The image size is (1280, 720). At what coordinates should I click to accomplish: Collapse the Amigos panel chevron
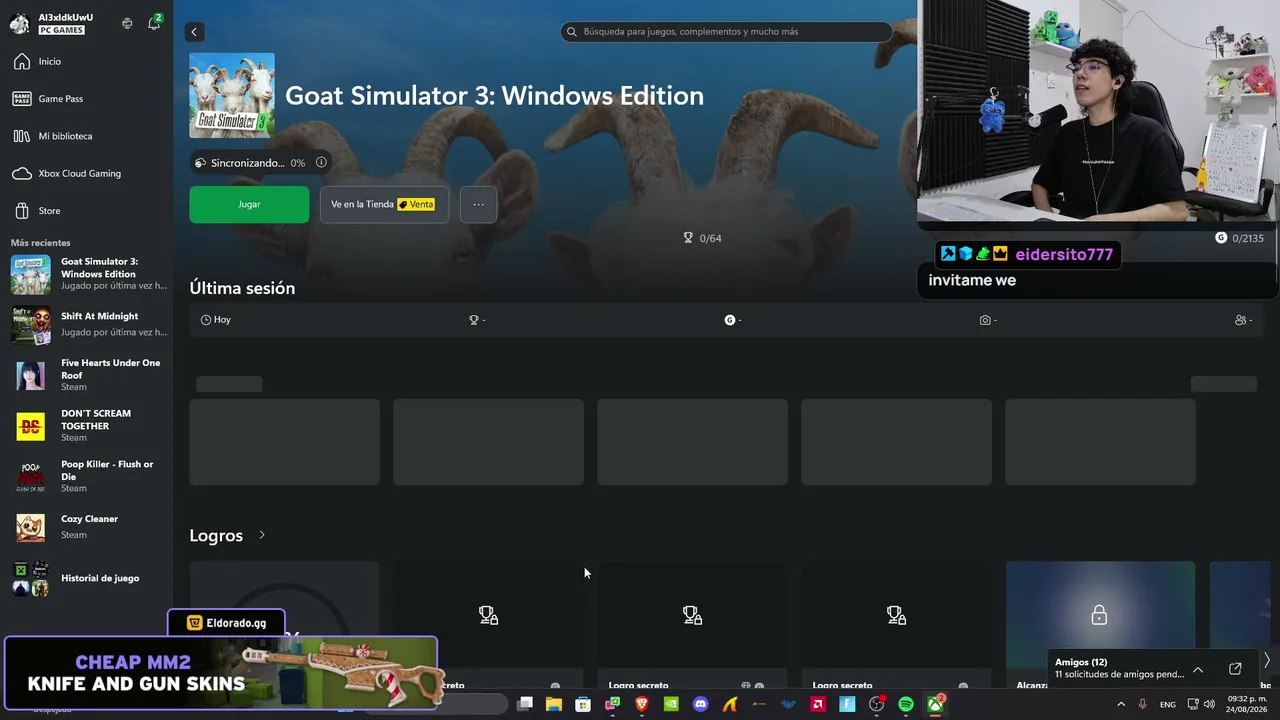click(x=1198, y=669)
